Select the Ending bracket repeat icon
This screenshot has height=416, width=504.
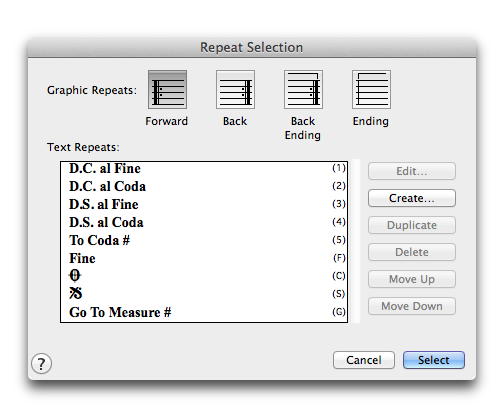[x=371, y=89]
